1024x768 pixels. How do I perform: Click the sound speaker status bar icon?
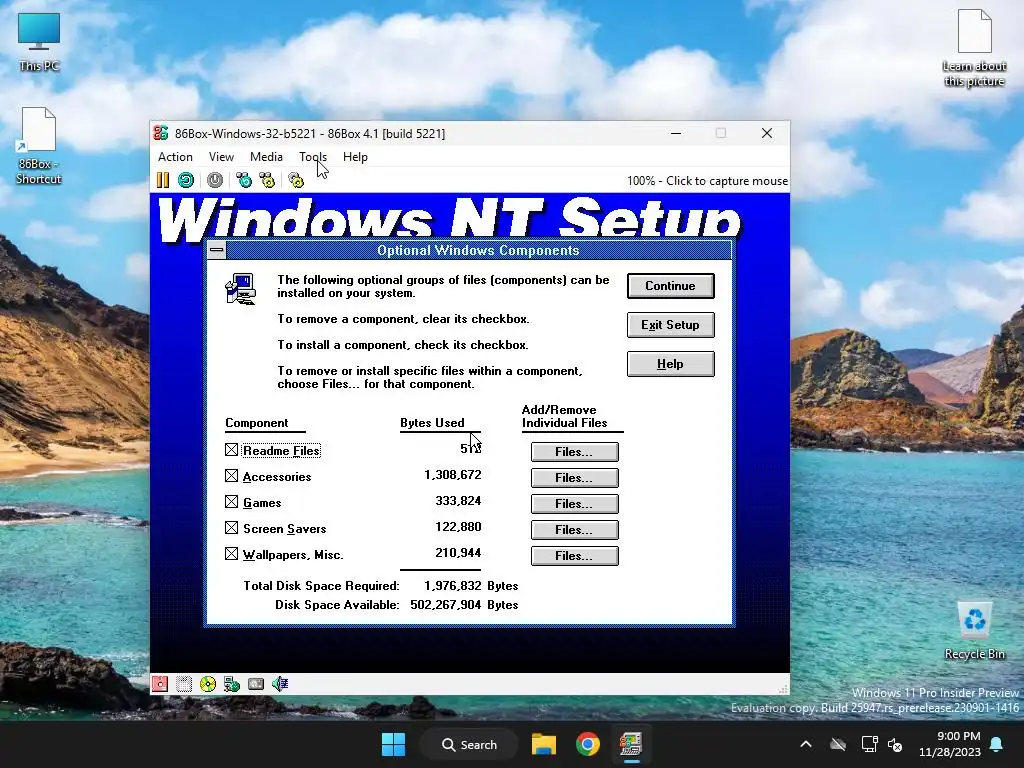[280, 684]
